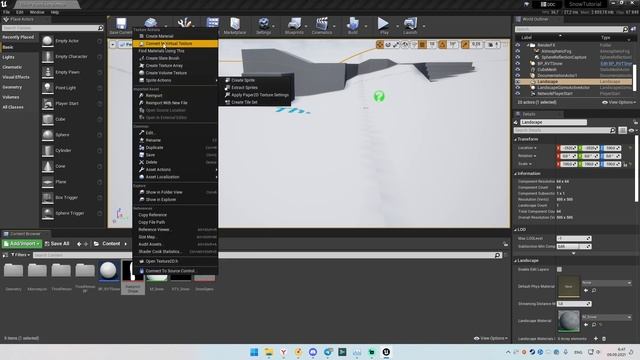
Task: Choose Convert to Virtual Texture
Action: [x=176, y=44]
